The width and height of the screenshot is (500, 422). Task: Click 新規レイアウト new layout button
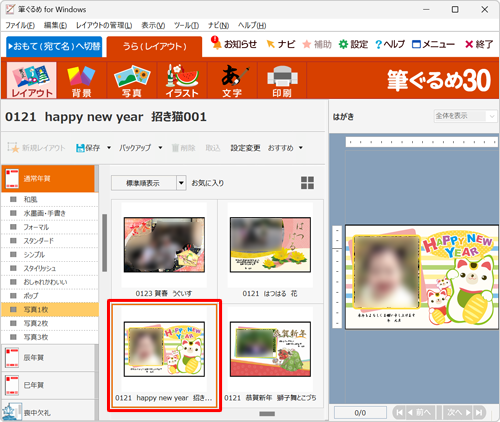pyautogui.click(x=37, y=148)
